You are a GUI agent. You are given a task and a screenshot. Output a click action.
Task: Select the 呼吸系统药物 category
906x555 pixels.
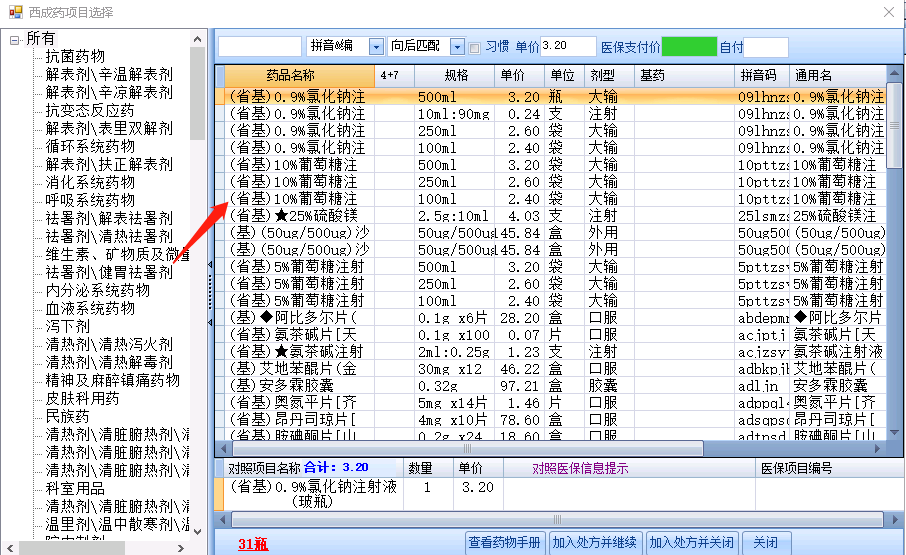tap(90, 200)
